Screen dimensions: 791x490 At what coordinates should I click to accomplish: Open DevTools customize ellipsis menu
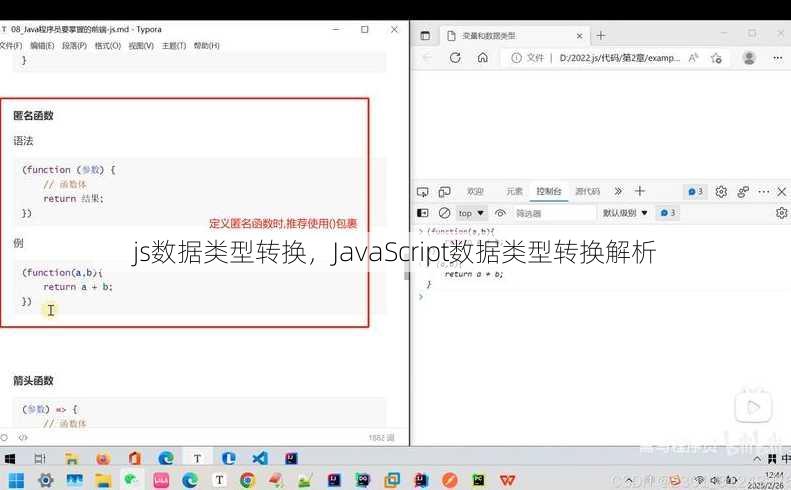coord(764,192)
